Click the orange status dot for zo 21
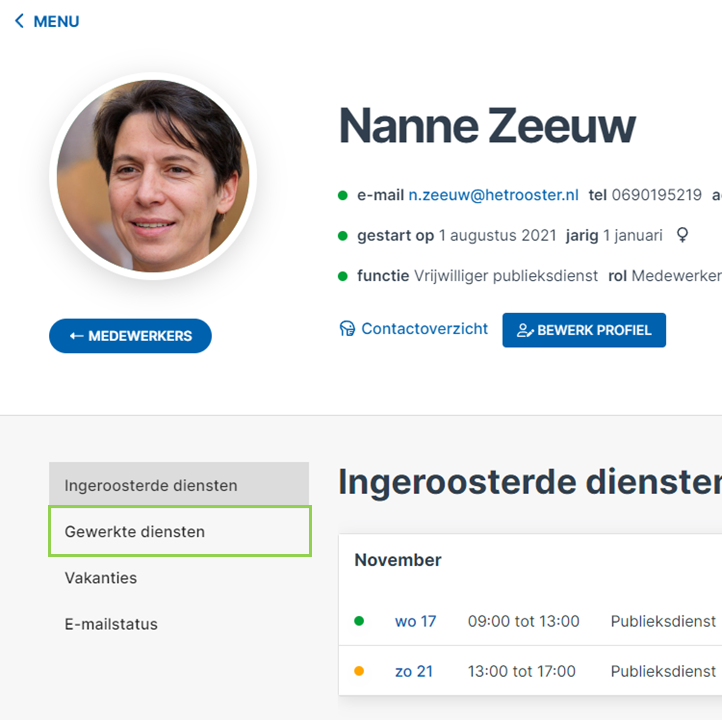This screenshot has width=722, height=720. [359, 671]
